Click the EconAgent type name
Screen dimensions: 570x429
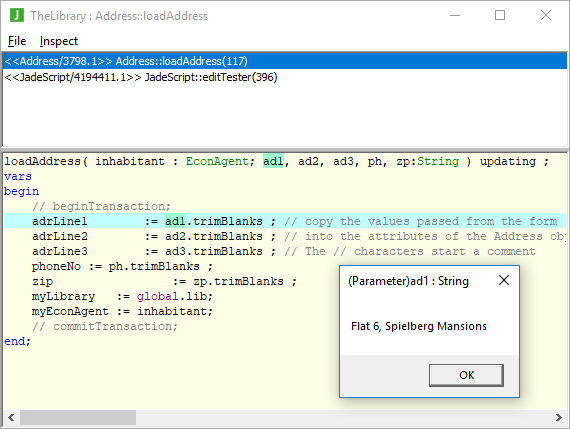pyautogui.click(x=217, y=161)
